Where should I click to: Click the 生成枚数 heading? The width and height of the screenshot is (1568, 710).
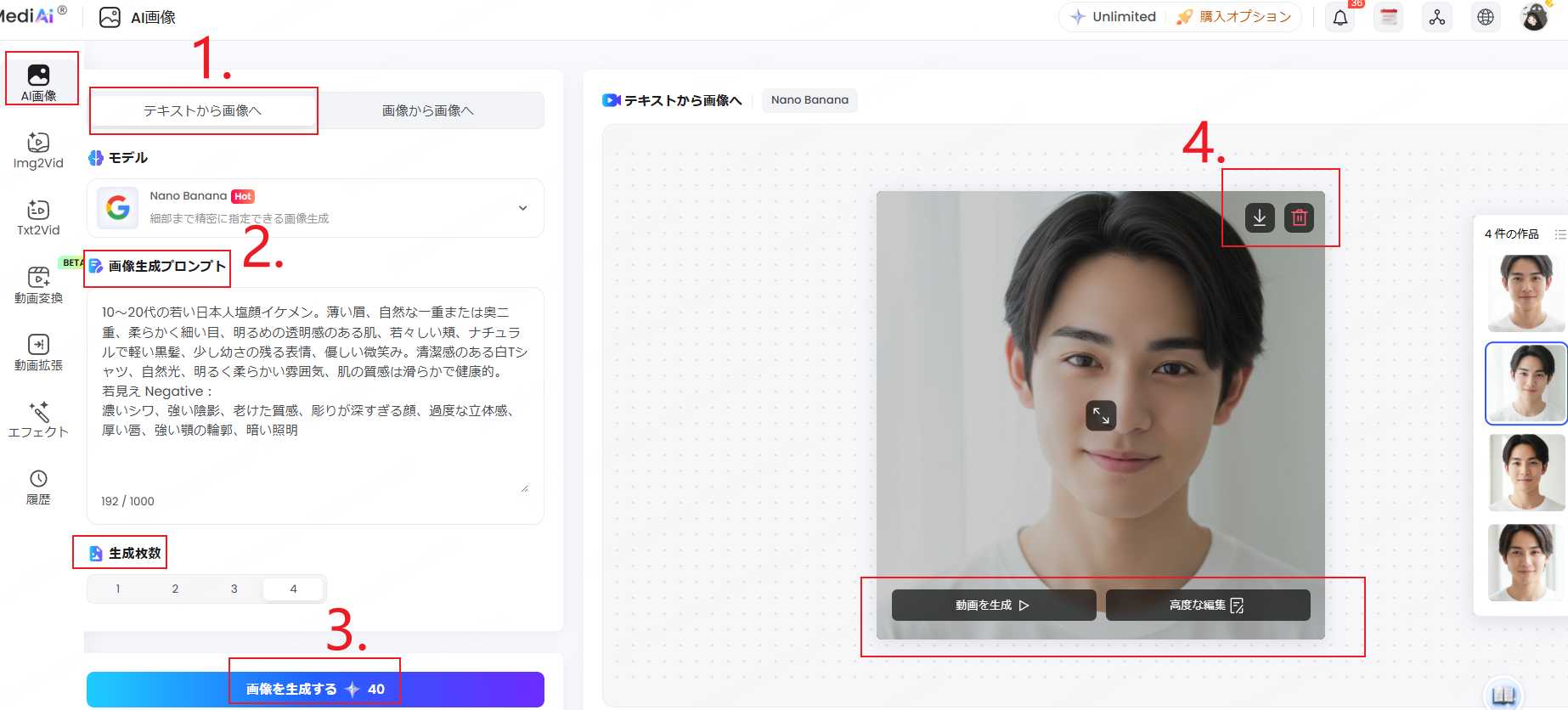tap(134, 554)
